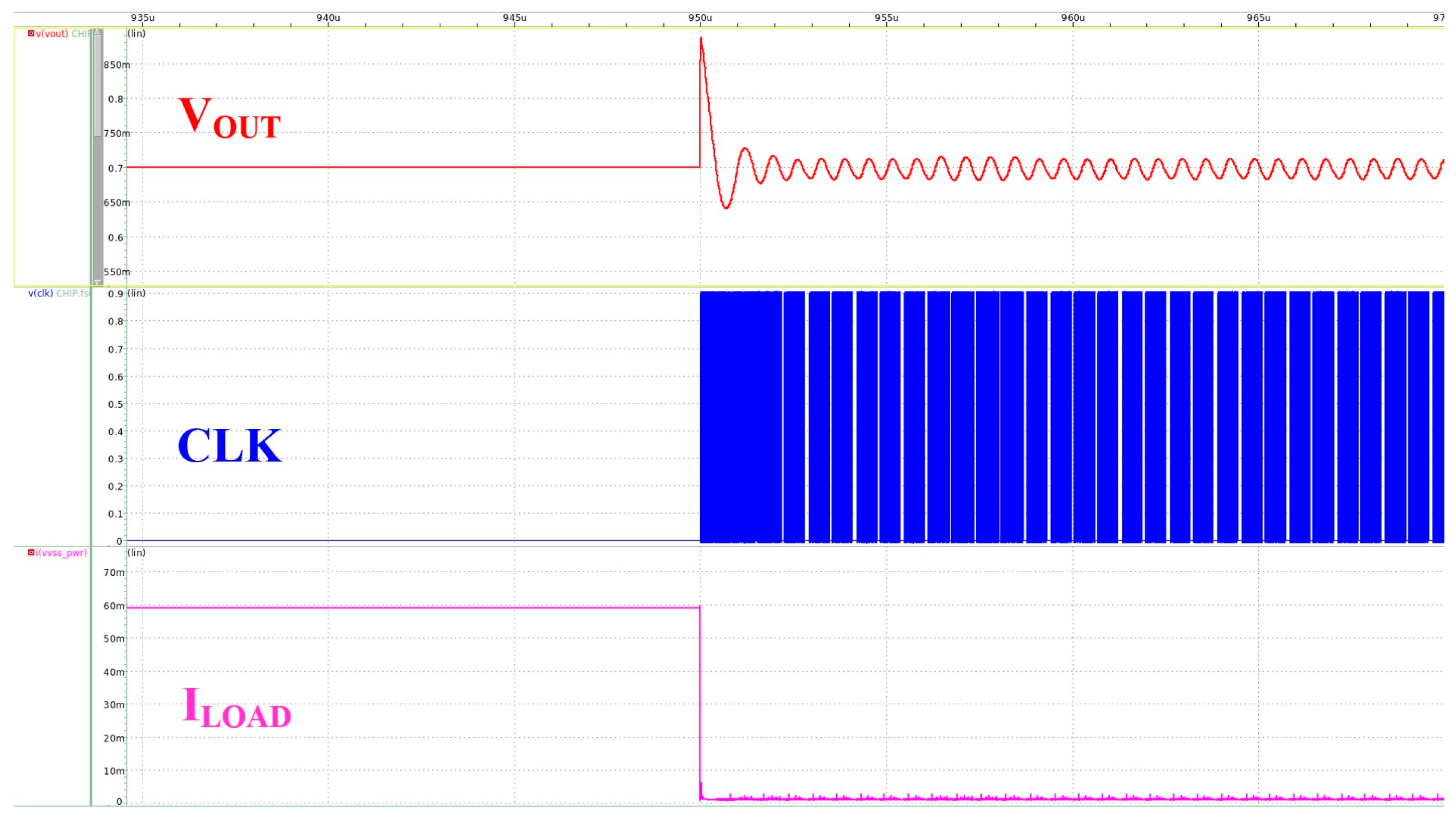Viewport: 1456px width, 821px height.
Task: Select the v(clk) signal label
Action: click(40, 293)
